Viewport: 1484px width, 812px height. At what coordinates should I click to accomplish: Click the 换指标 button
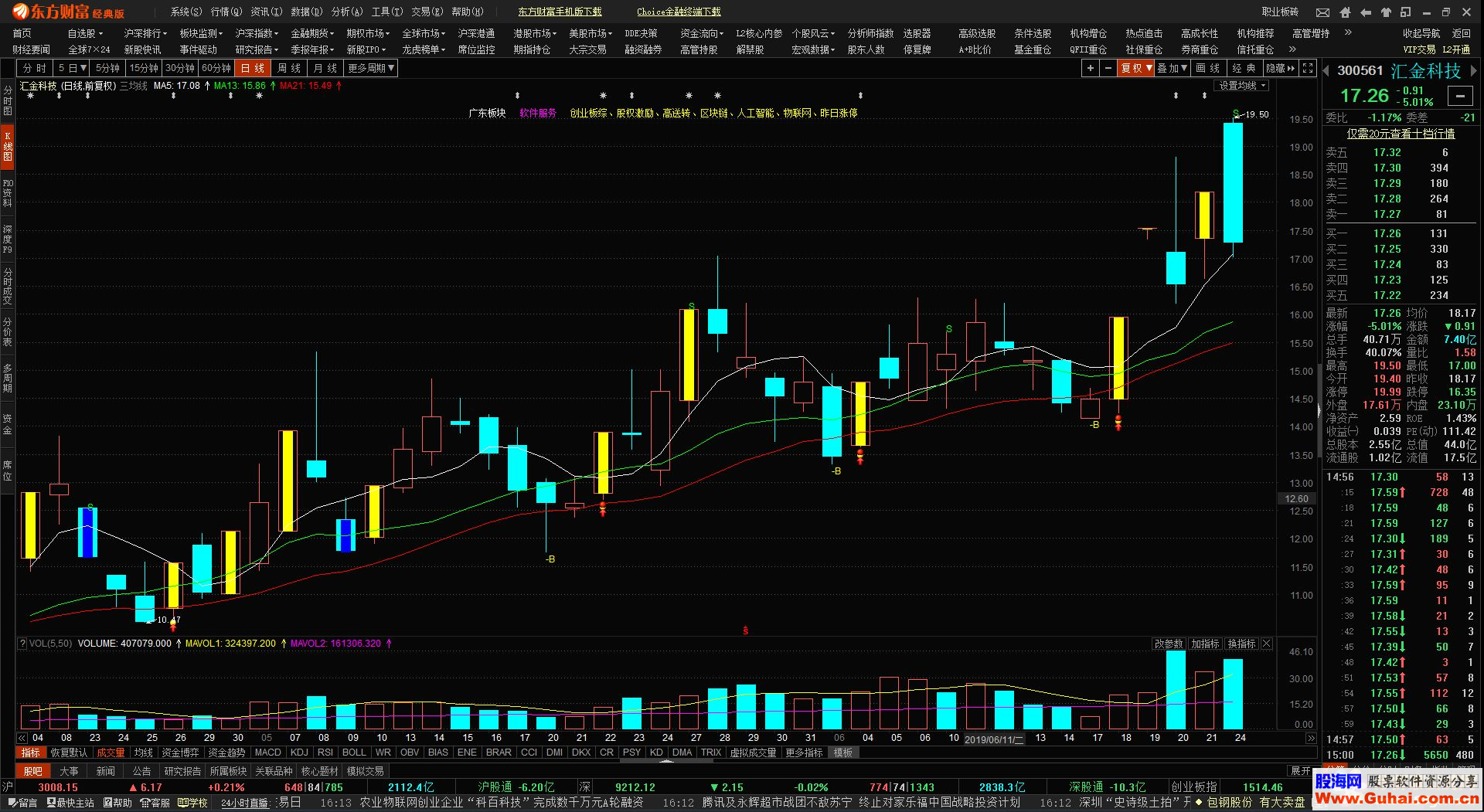pos(1241,644)
